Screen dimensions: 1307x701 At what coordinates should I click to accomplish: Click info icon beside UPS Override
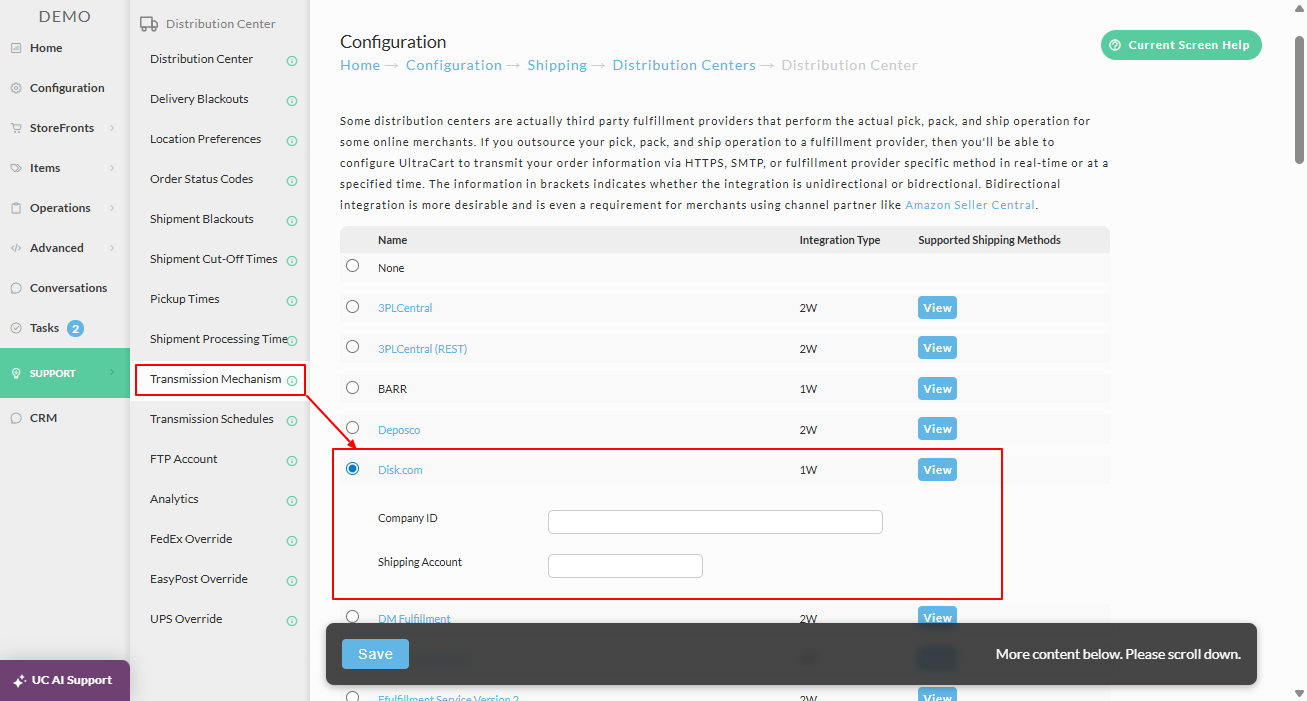tap(292, 621)
